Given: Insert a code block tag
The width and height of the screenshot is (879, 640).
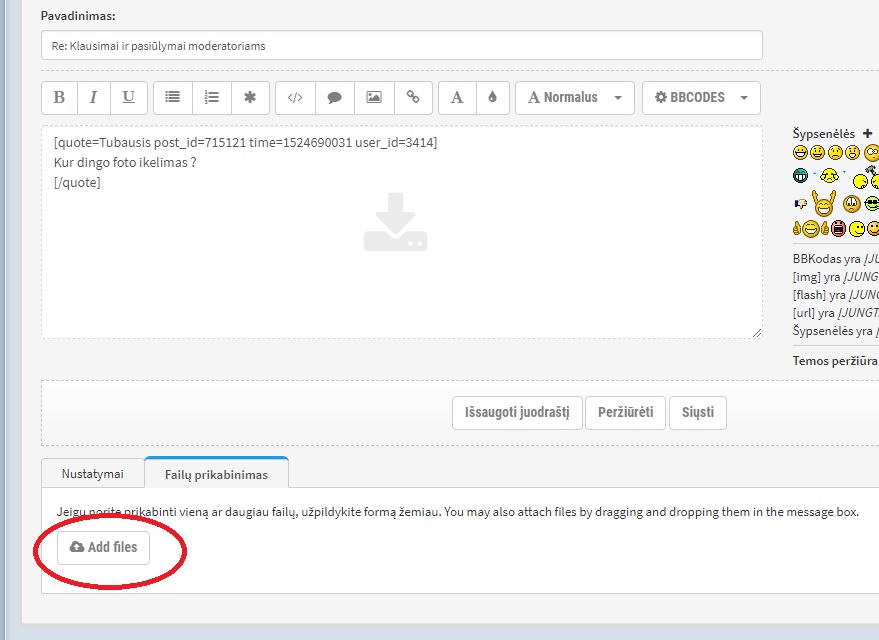Looking at the screenshot, I should coord(295,98).
